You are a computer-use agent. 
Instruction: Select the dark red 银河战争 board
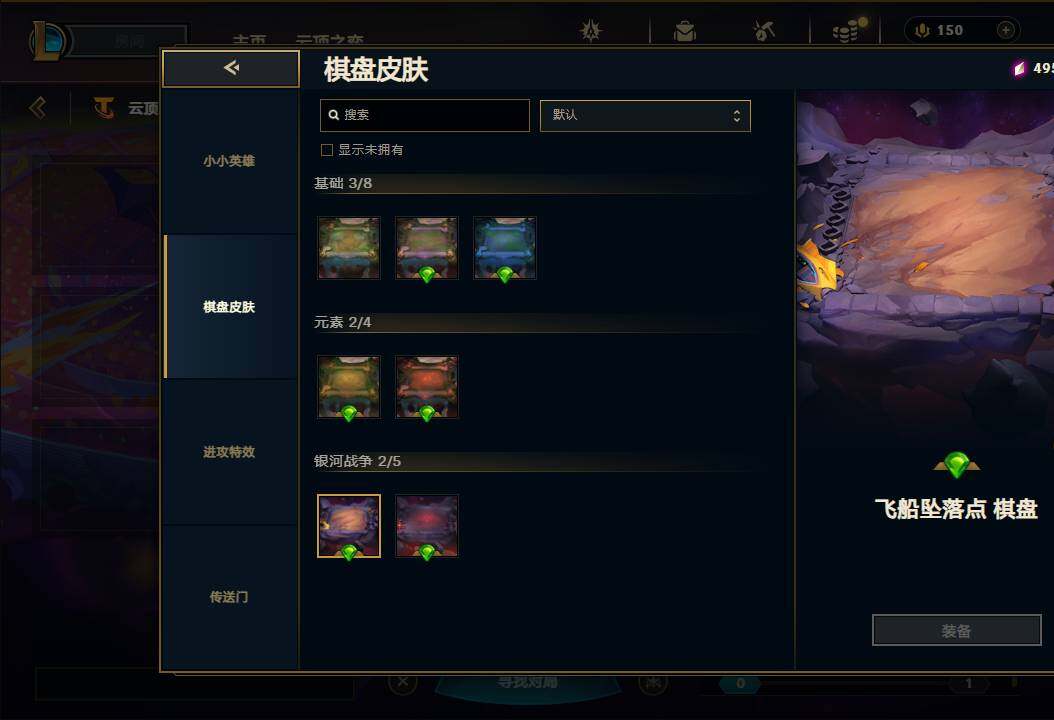click(427, 526)
